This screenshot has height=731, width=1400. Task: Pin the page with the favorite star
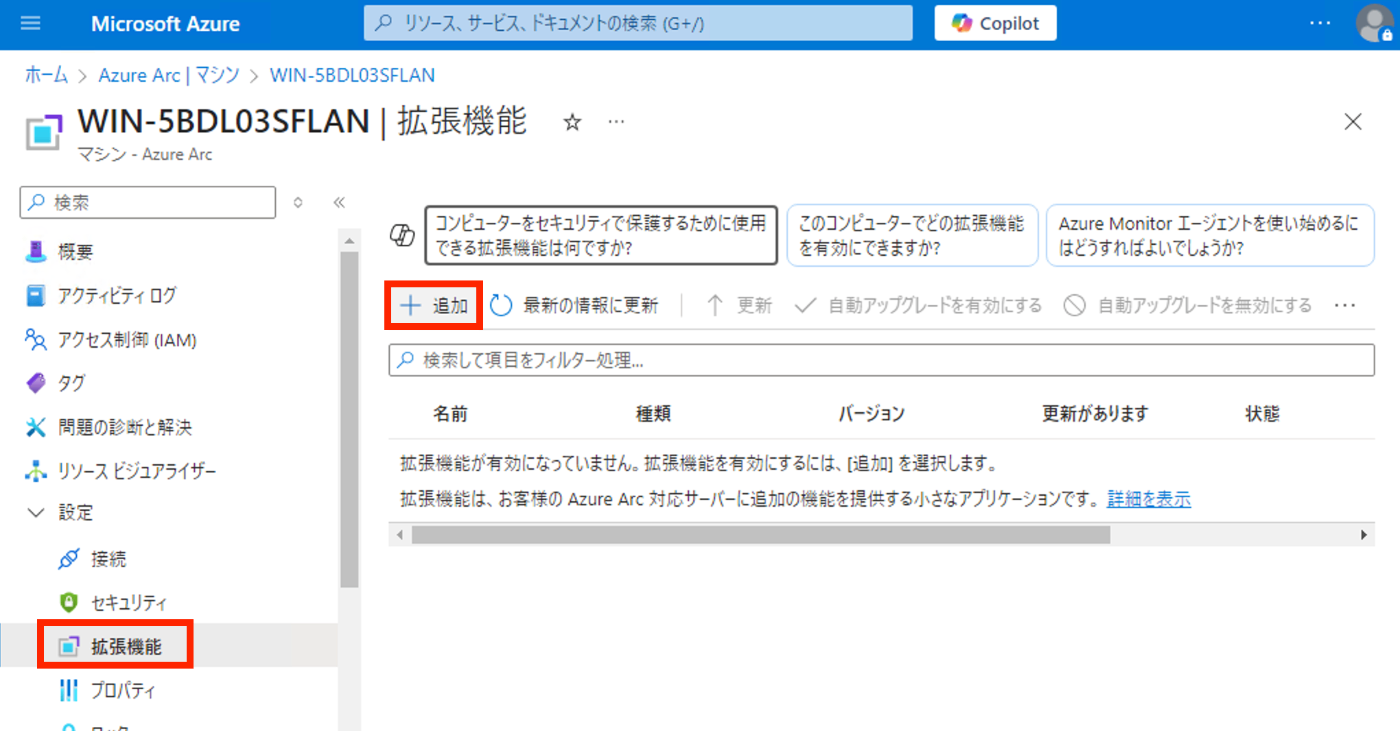click(572, 122)
